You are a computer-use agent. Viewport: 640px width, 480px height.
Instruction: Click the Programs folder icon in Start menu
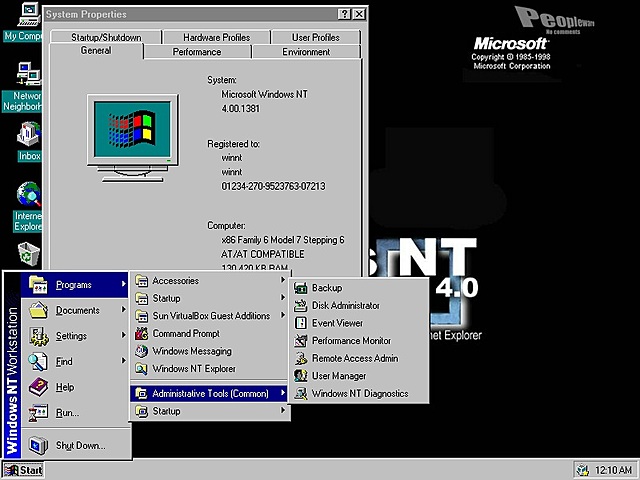(38, 285)
